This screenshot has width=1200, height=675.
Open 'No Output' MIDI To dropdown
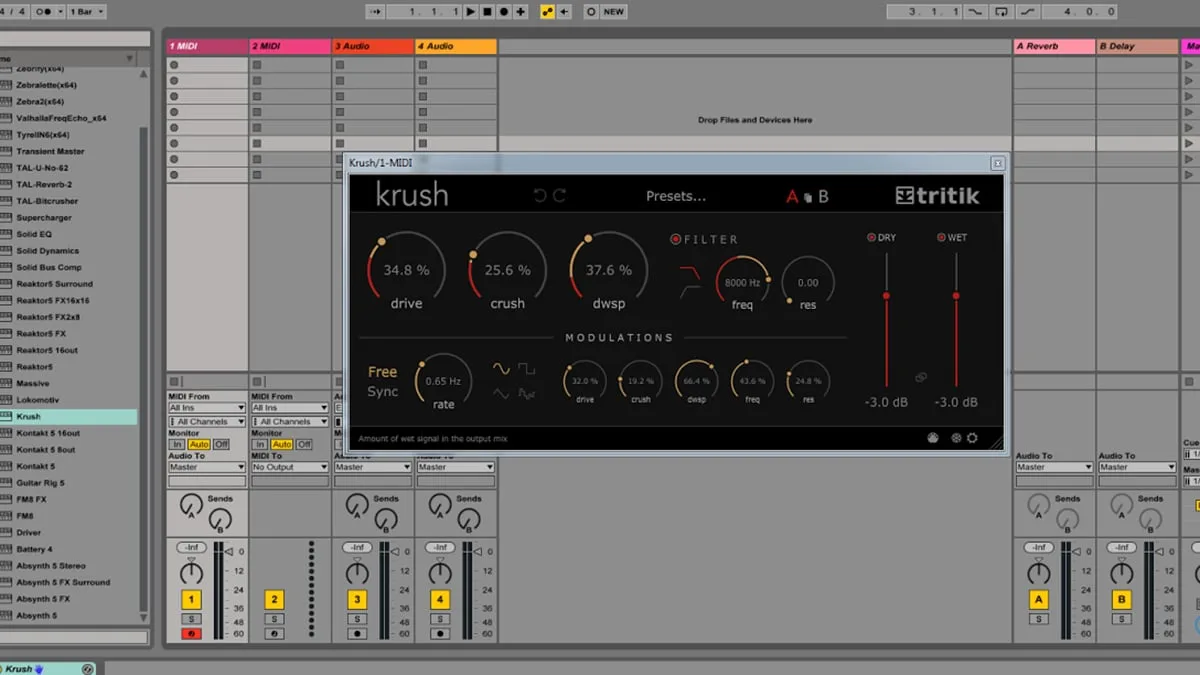tap(289, 467)
